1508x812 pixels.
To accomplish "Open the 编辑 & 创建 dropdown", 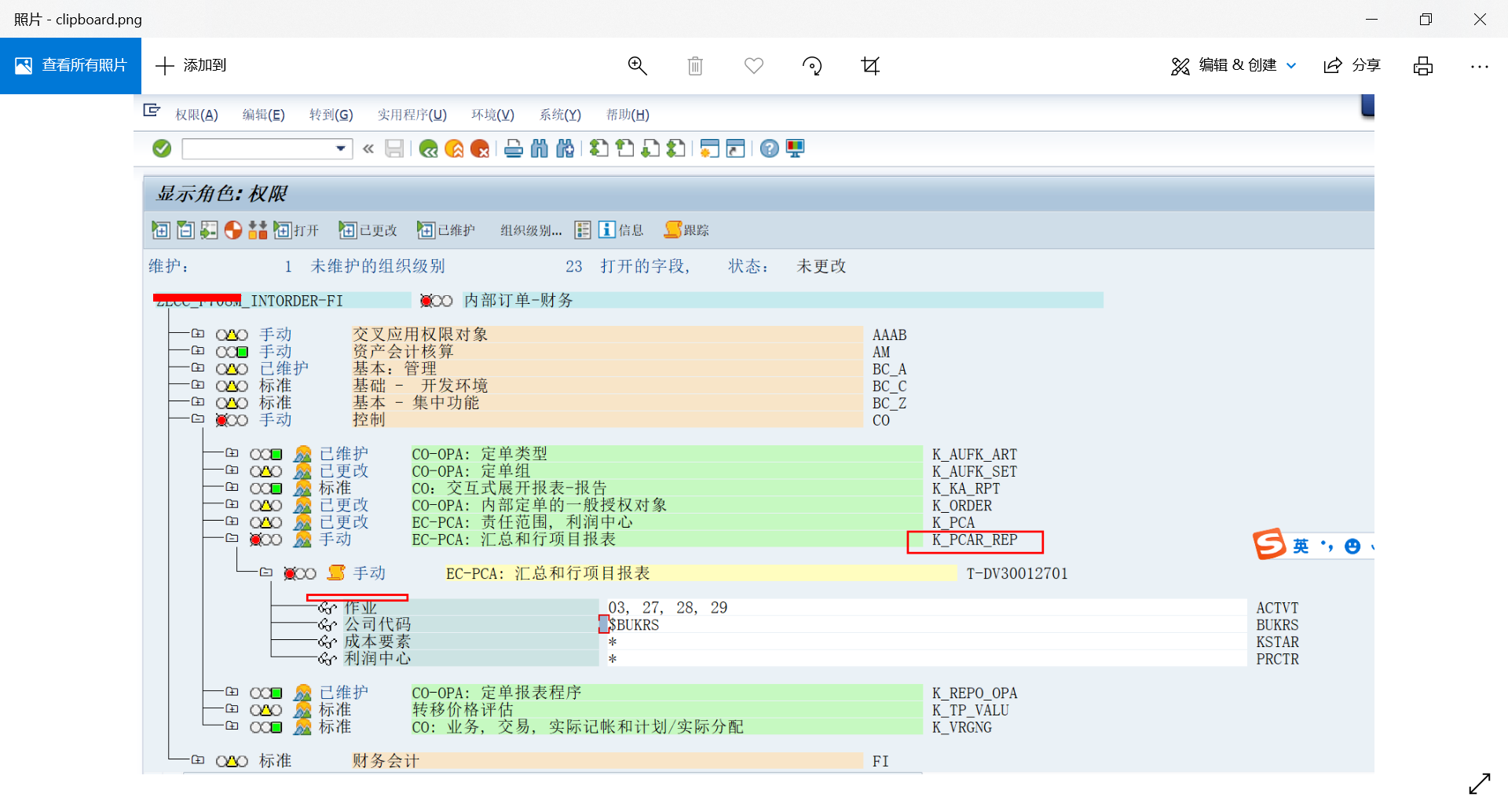I will pyautogui.click(x=1233, y=66).
